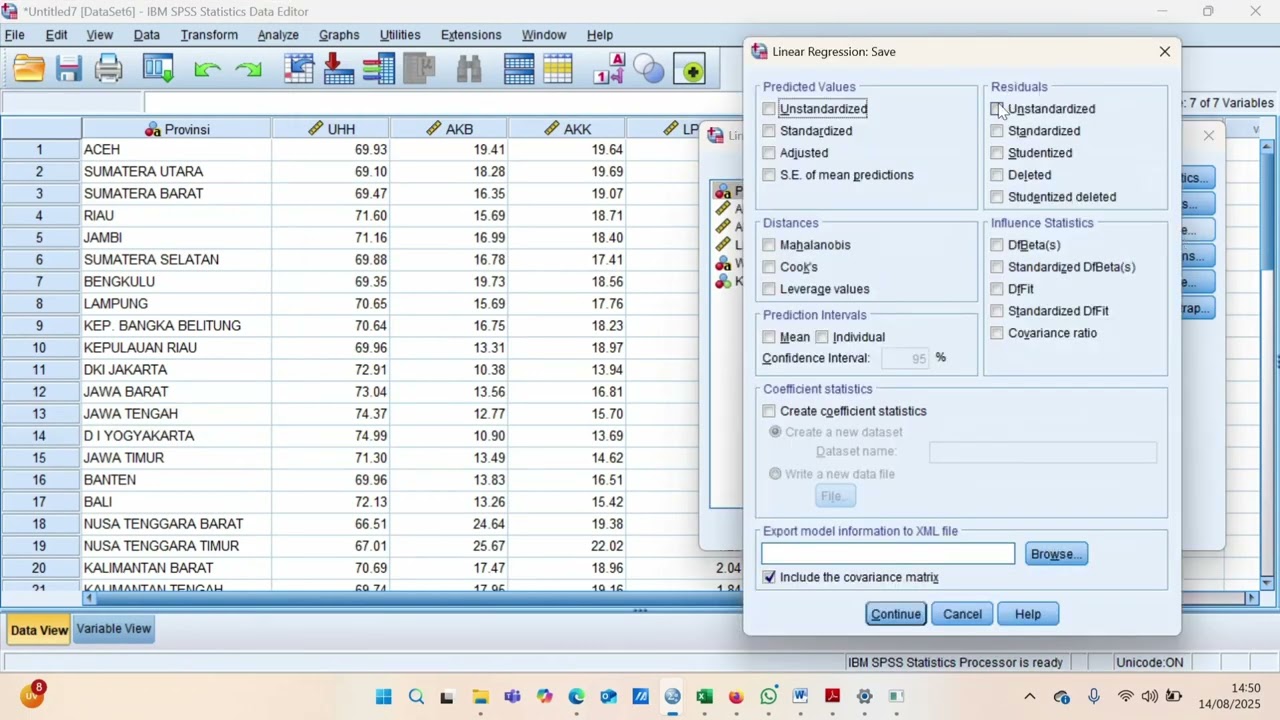Open the Graphs menu
The height and width of the screenshot is (720, 1280).
339,35
